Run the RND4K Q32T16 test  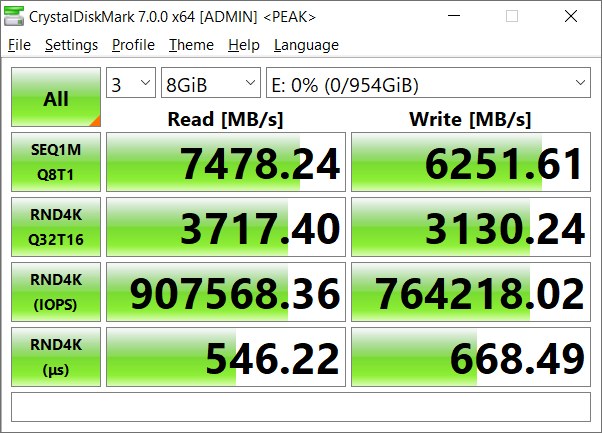point(56,227)
